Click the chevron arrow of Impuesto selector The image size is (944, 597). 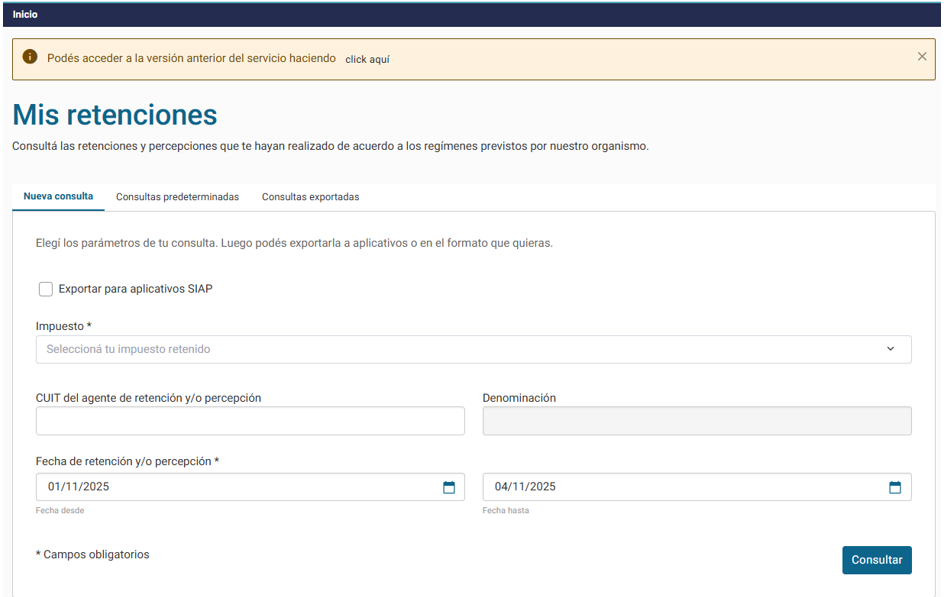[890, 349]
